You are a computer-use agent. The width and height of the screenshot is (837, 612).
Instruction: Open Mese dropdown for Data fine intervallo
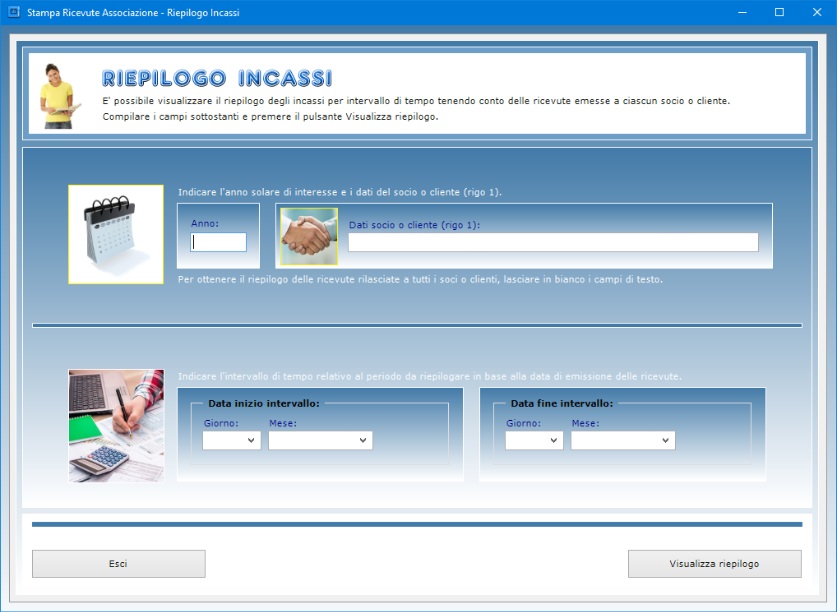point(623,441)
